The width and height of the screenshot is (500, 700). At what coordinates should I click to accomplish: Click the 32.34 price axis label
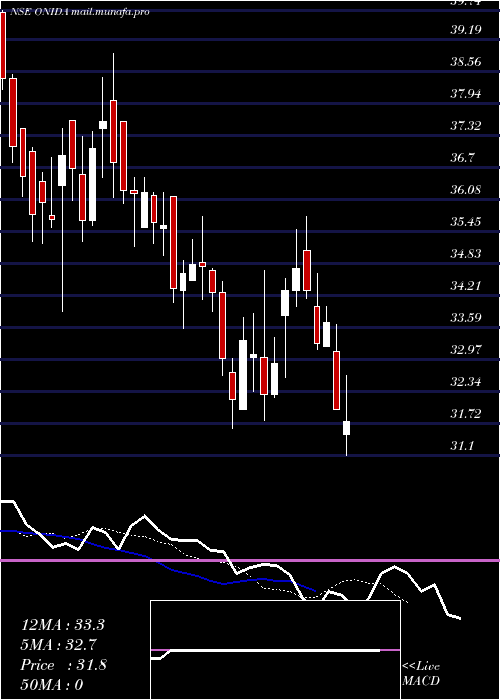465,382
